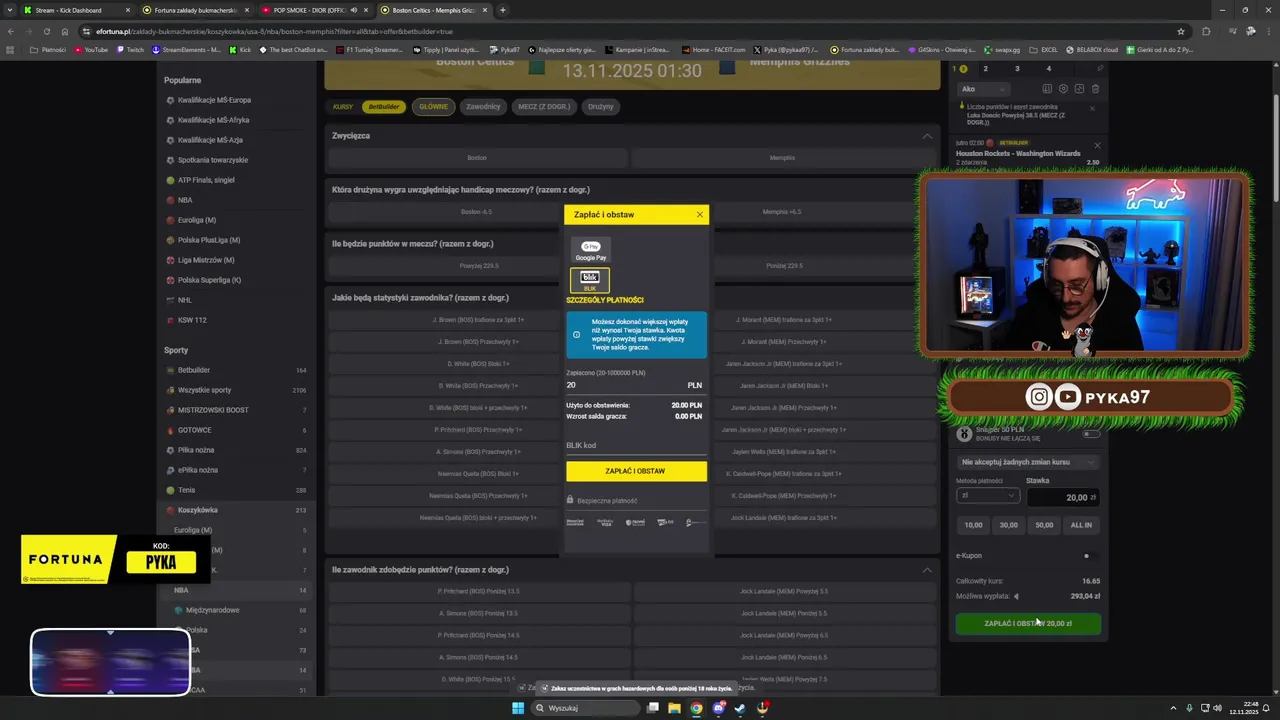Click the betslip settings gear icon
The width and height of the screenshot is (1280, 720).
[x=1063, y=89]
